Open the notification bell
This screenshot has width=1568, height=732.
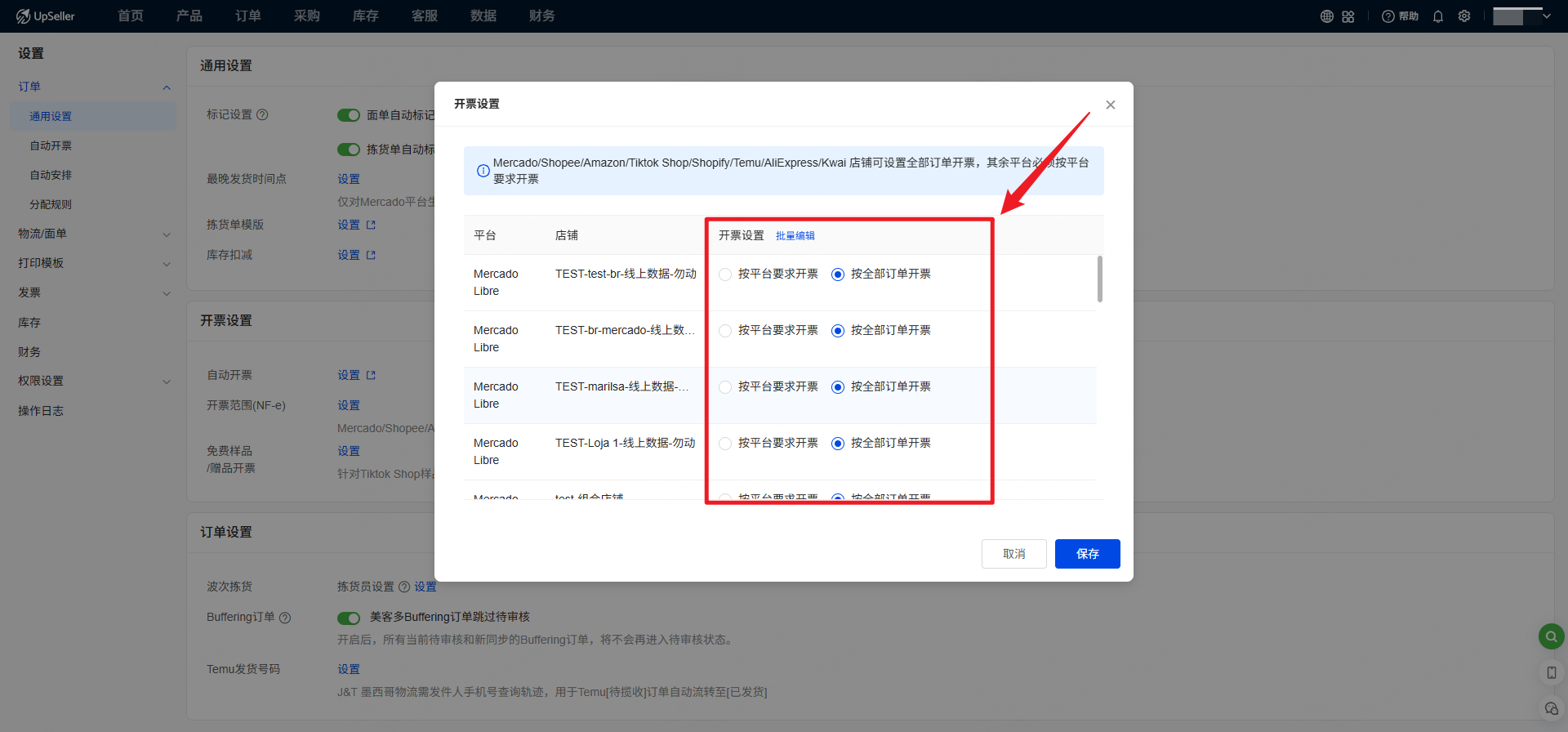click(1438, 16)
